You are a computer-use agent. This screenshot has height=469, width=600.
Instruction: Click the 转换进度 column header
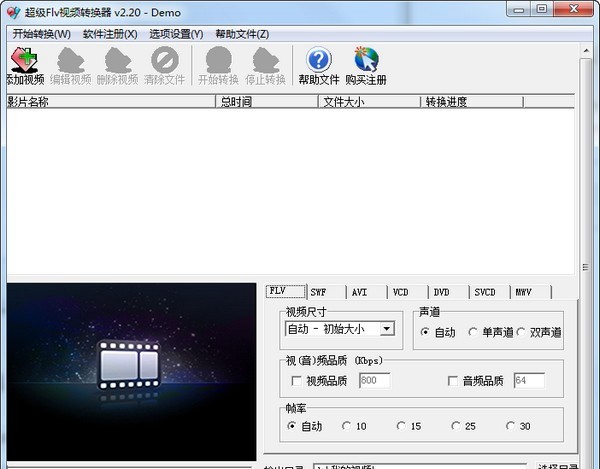[472, 102]
